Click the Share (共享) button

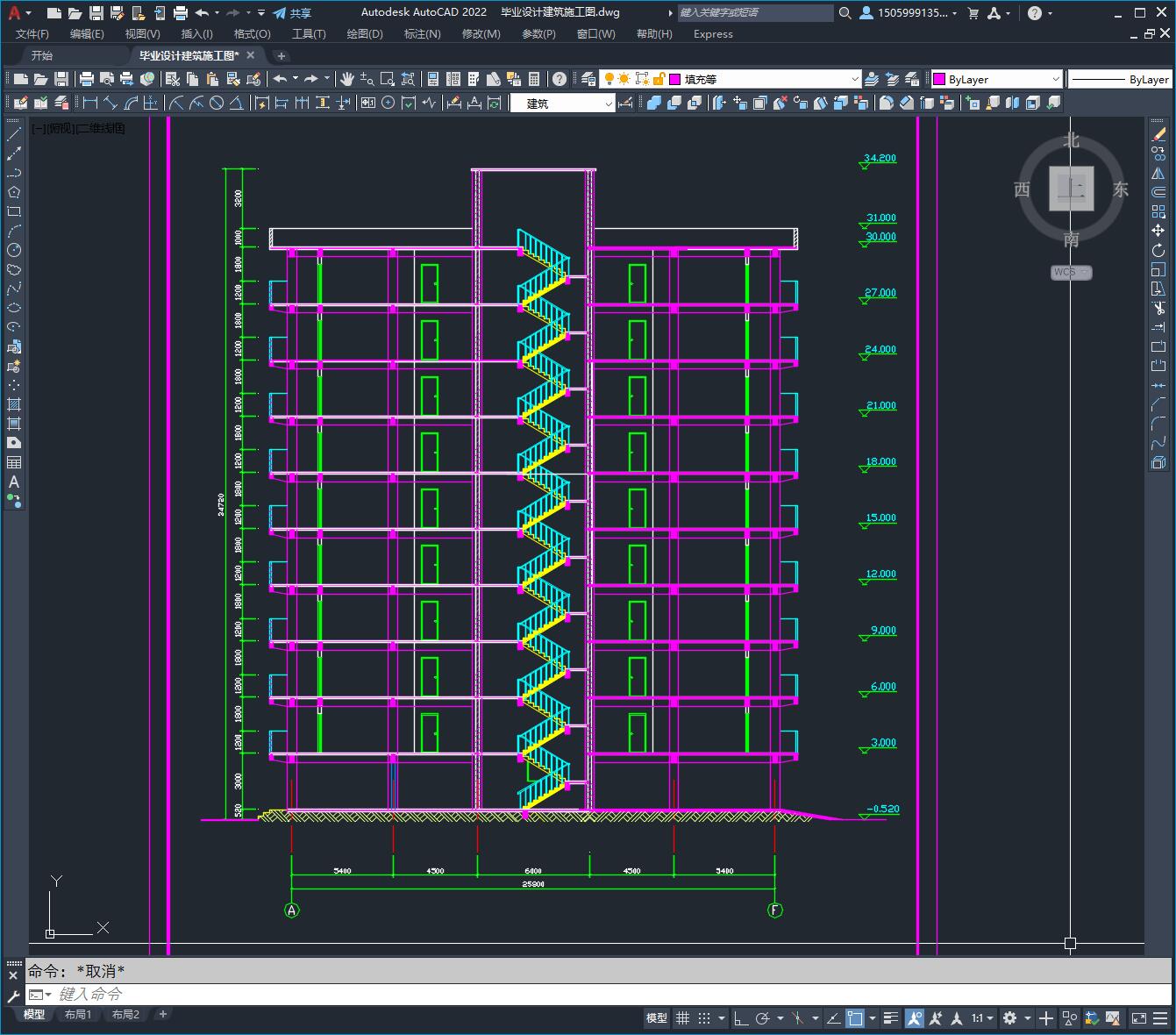coord(292,12)
